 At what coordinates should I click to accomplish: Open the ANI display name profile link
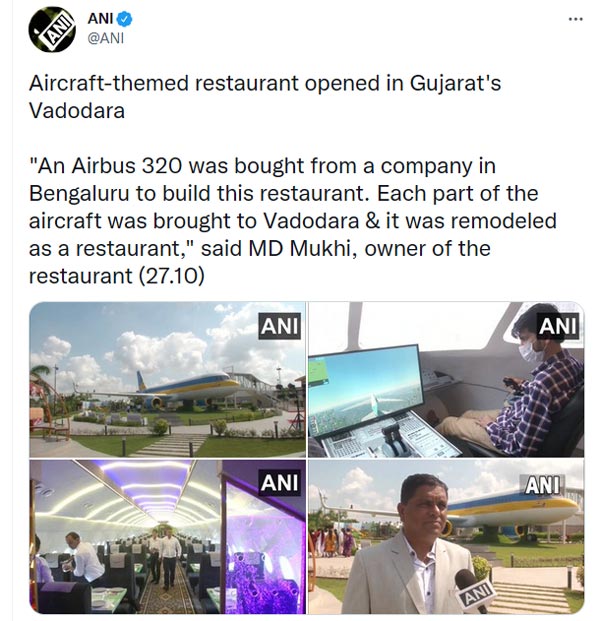[x=100, y=19]
